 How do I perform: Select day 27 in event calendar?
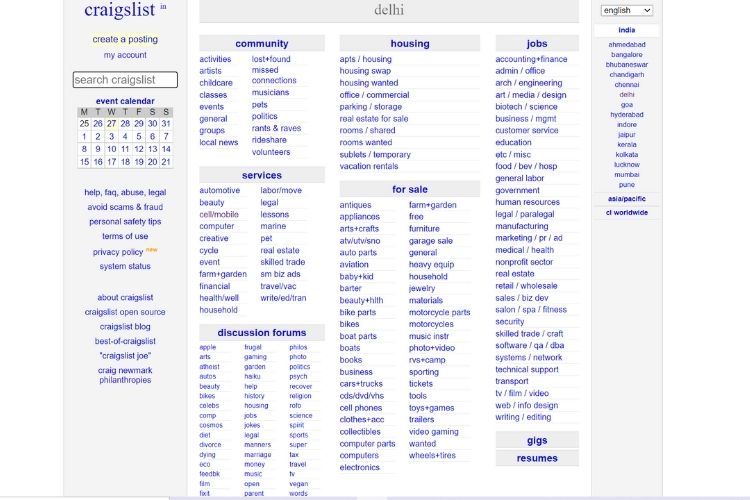[111, 123]
